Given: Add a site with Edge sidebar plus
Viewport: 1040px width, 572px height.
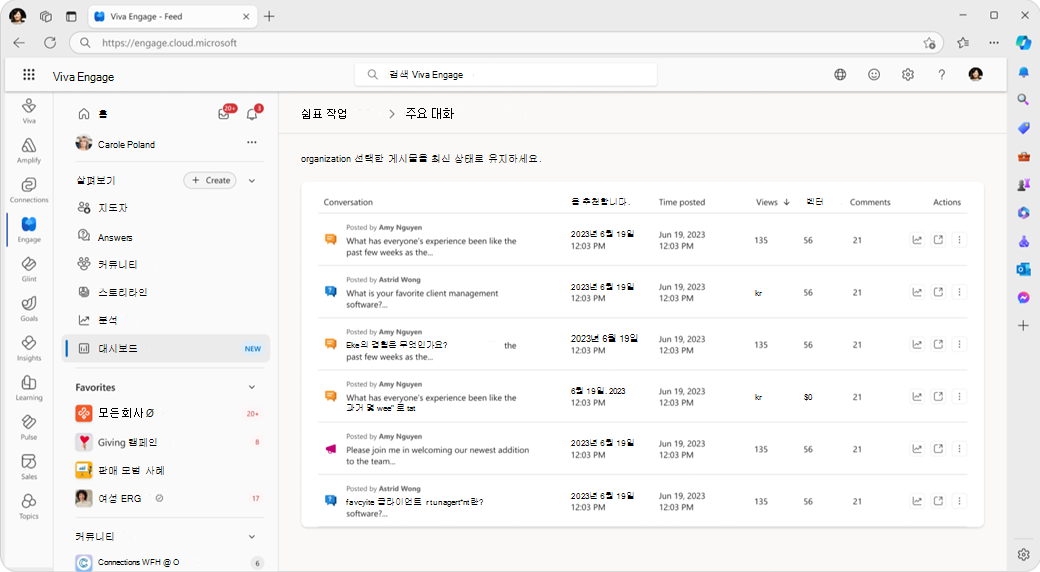Looking at the screenshot, I should click(1023, 326).
